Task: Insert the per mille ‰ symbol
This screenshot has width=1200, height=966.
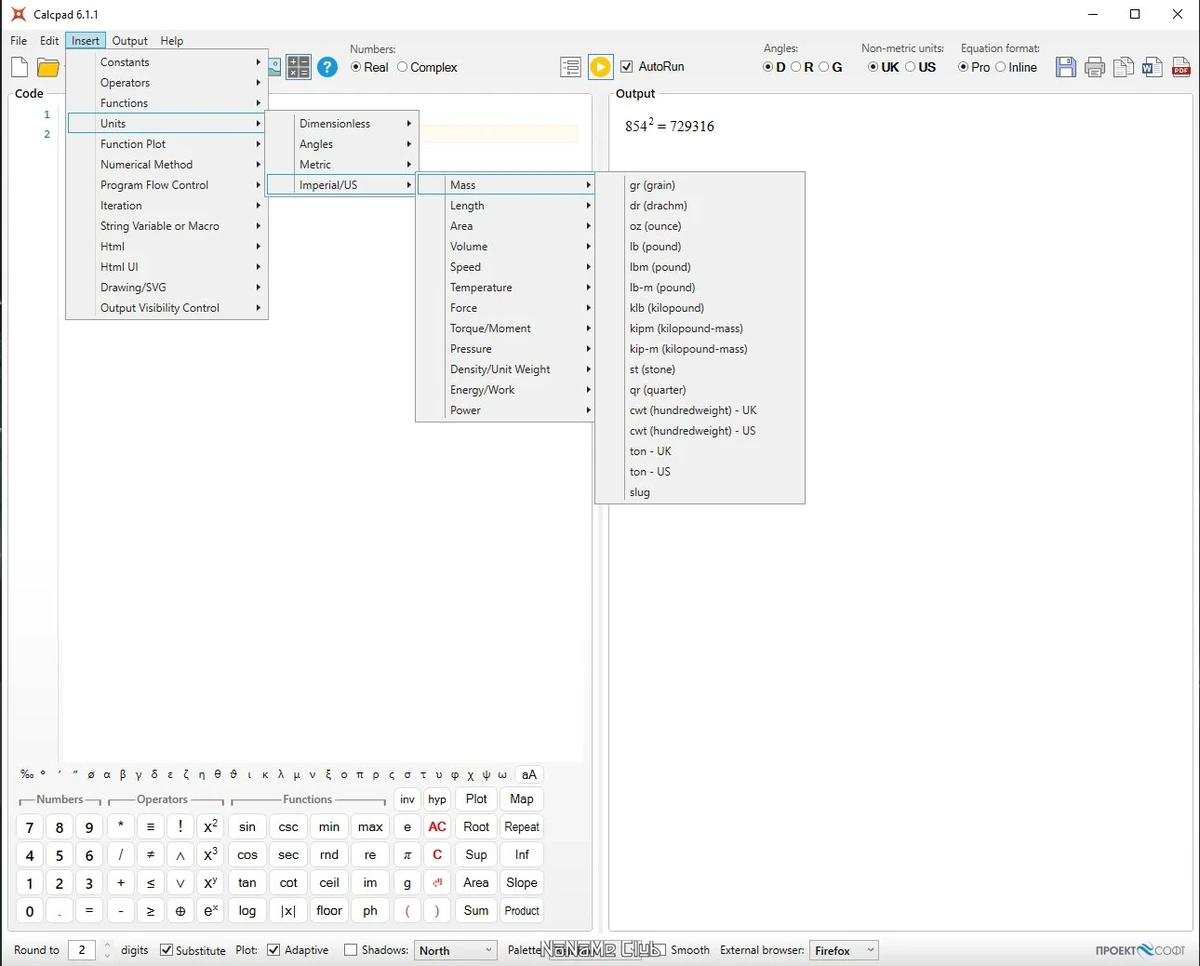Action: click(x=27, y=774)
